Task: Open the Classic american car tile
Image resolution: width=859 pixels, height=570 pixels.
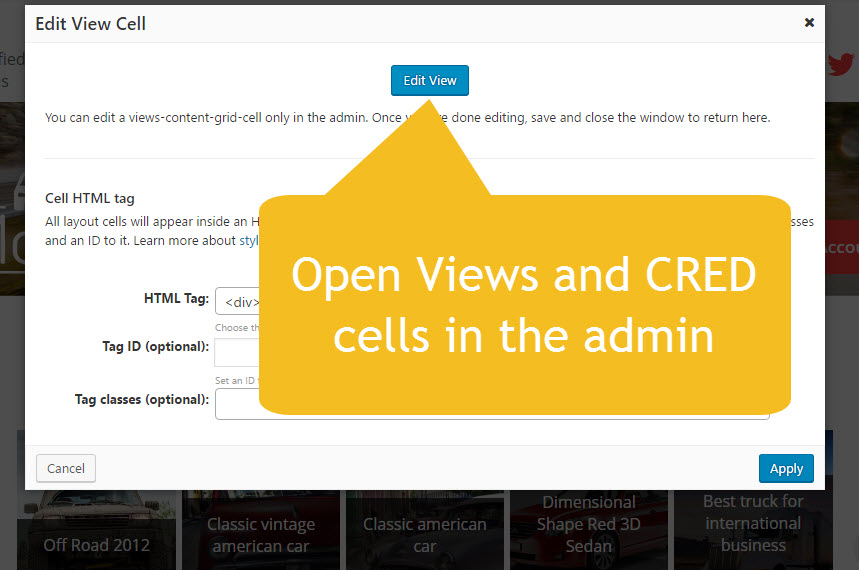Action: point(425,530)
